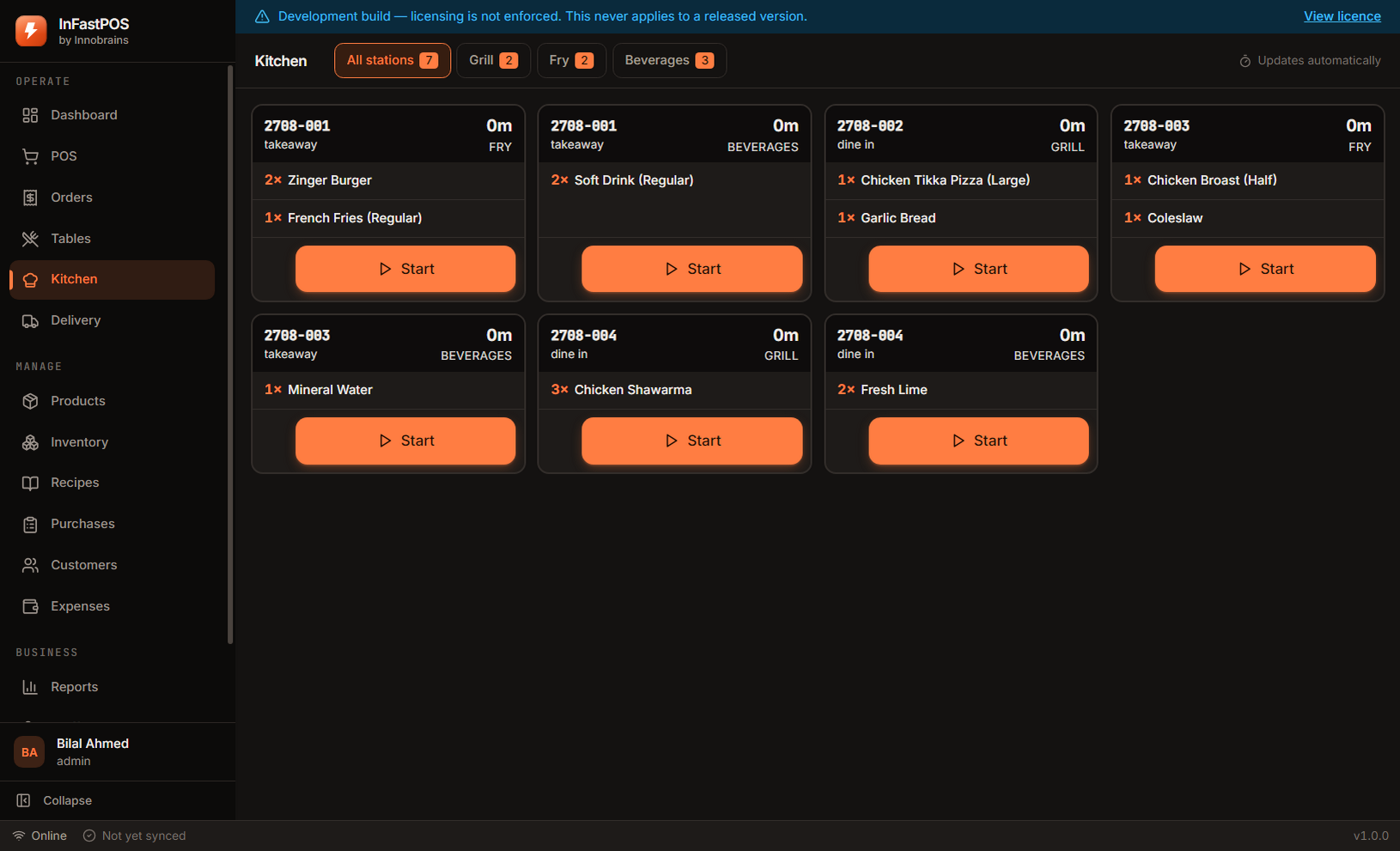This screenshot has height=851, width=1400.
Task: Click the Recipes book icon
Action: (x=30, y=483)
